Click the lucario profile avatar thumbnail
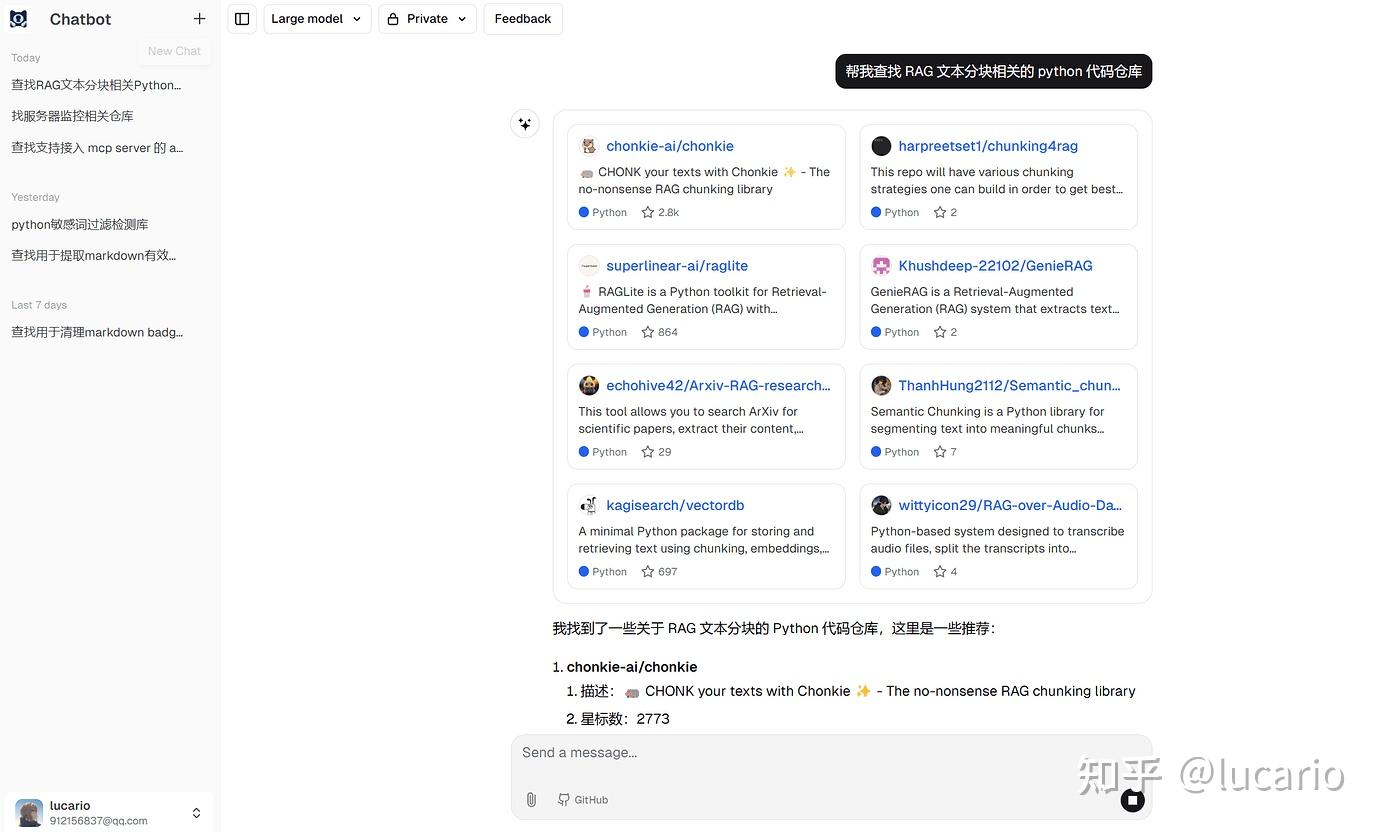The image size is (1380, 832). point(28,812)
